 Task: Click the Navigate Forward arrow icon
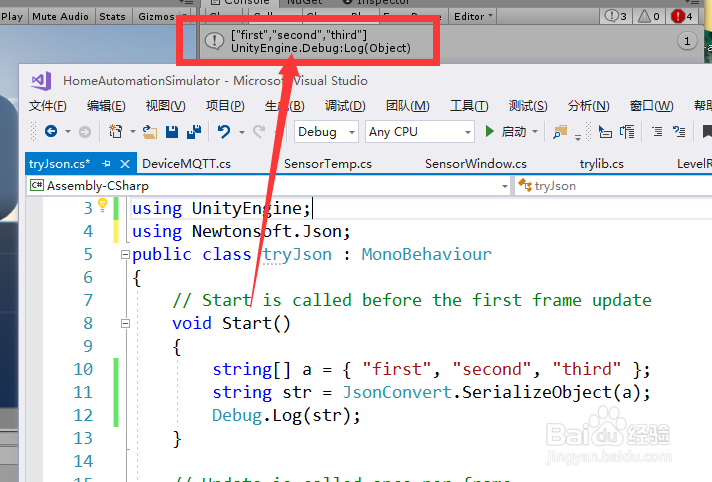[84, 132]
